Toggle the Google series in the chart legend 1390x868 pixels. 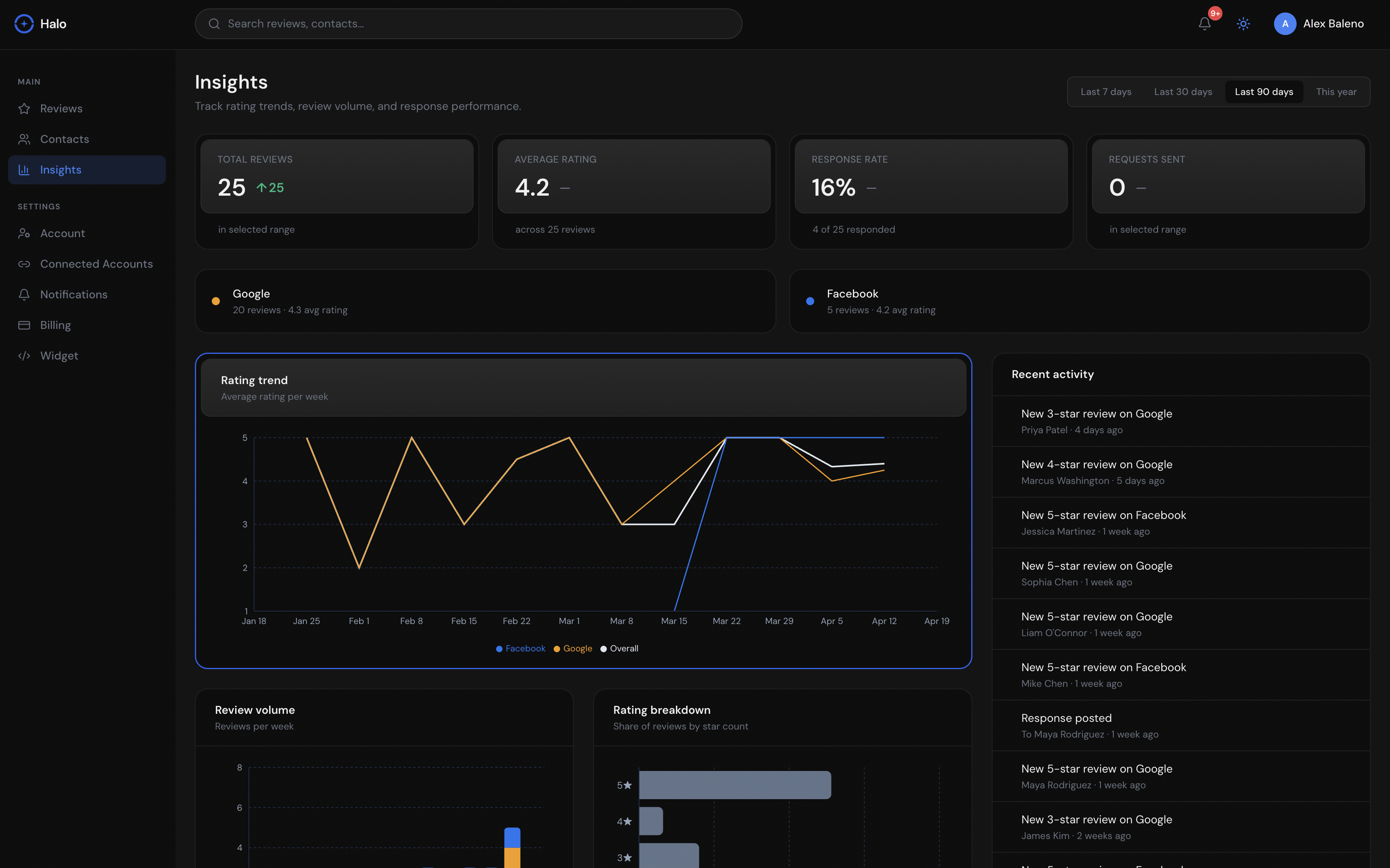tap(572, 648)
